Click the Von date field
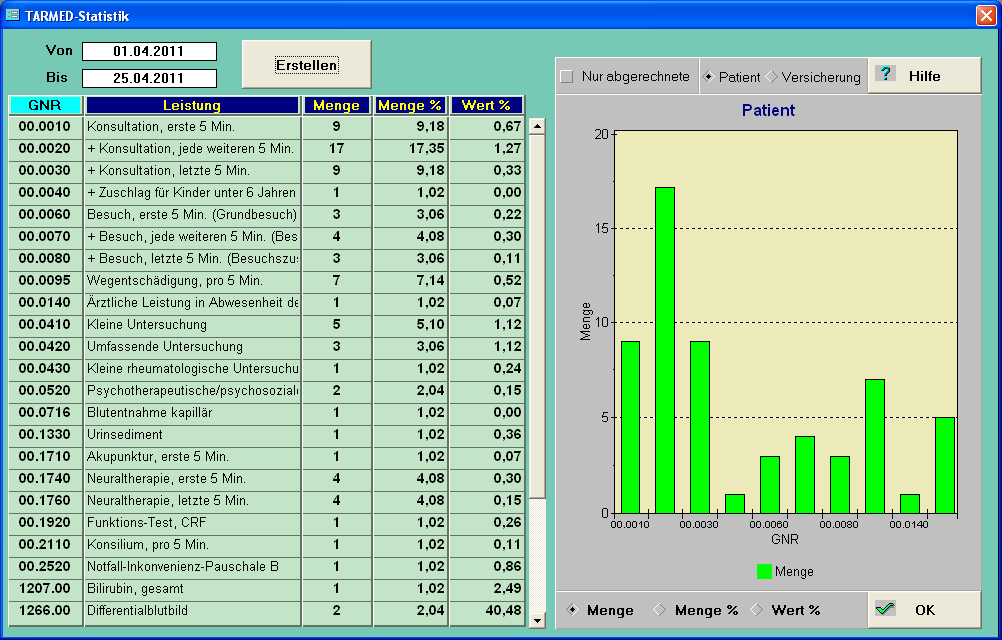The image size is (1002, 640). [x=150, y=51]
